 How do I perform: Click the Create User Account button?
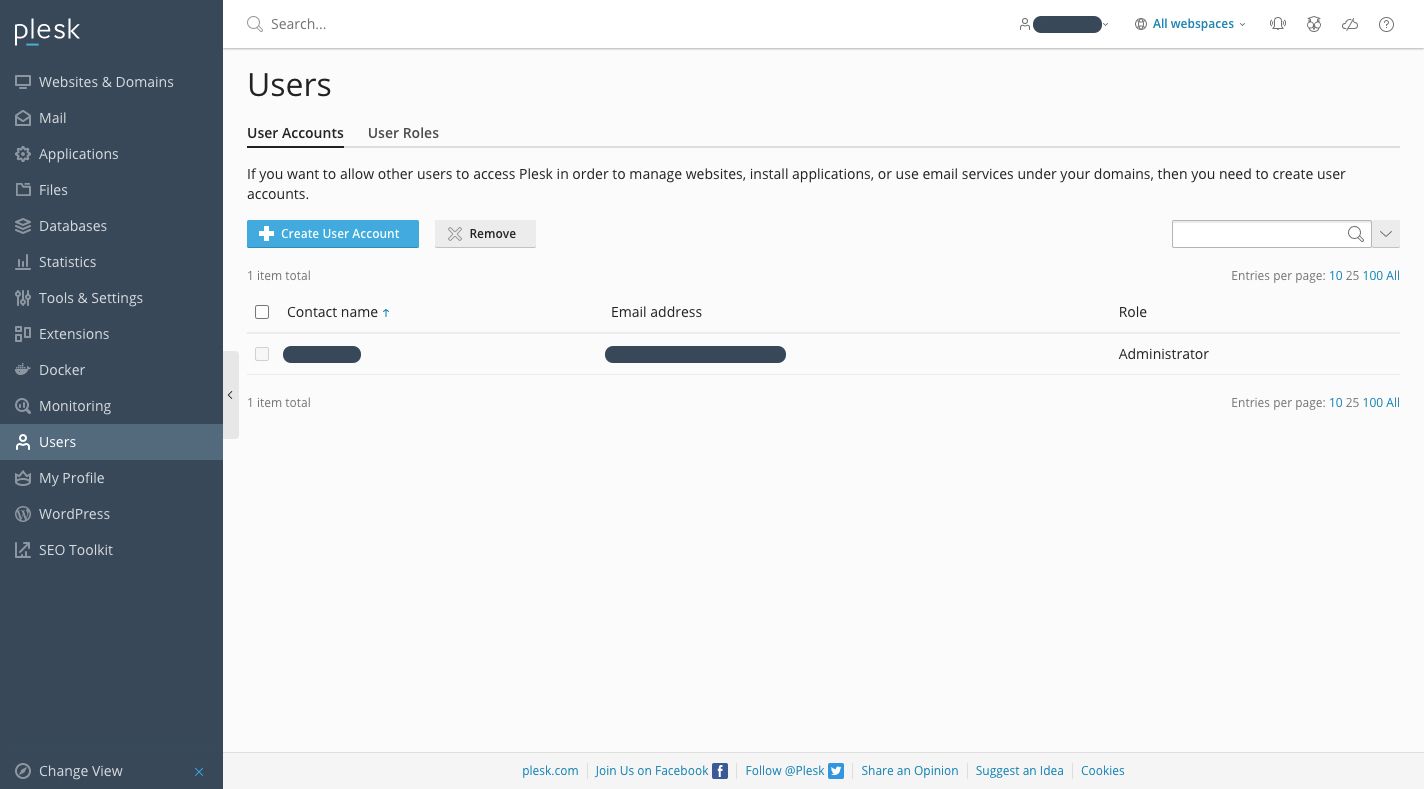[332, 234]
